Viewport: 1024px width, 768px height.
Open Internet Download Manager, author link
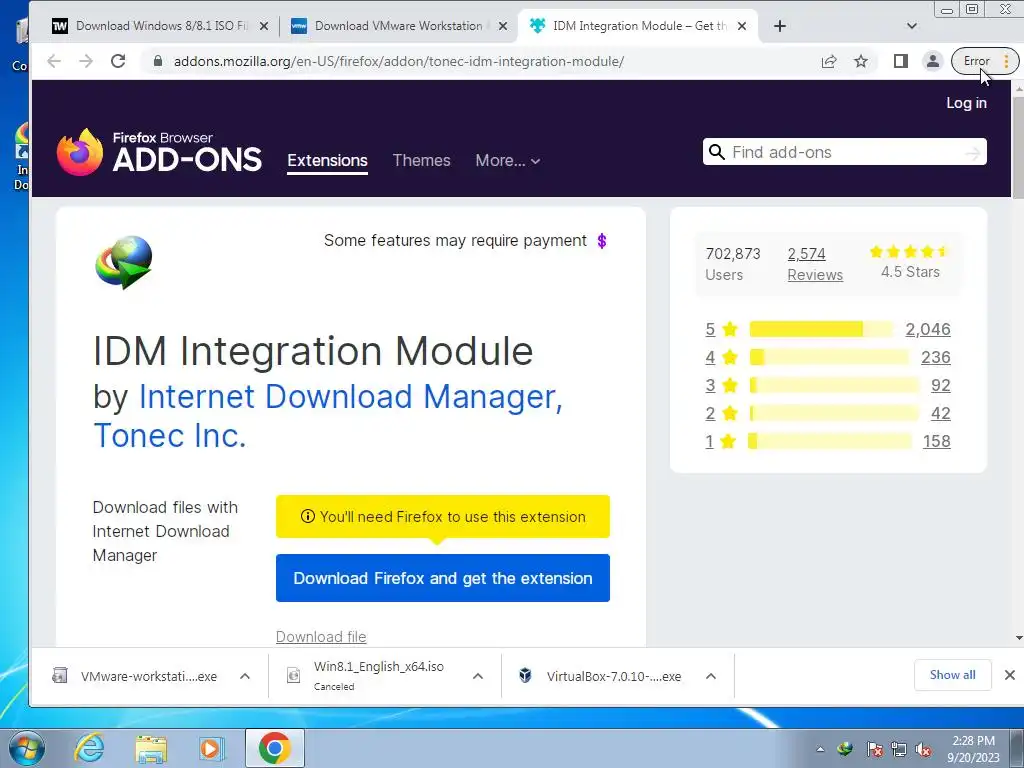351,396
